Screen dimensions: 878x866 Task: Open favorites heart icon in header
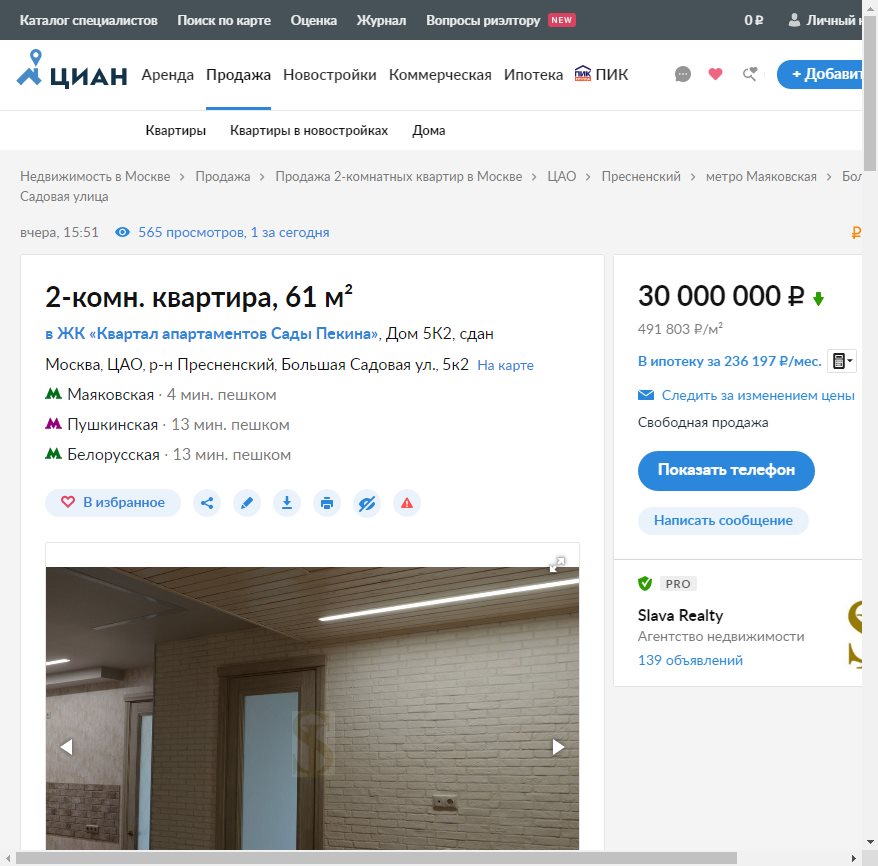pyautogui.click(x=715, y=74)
